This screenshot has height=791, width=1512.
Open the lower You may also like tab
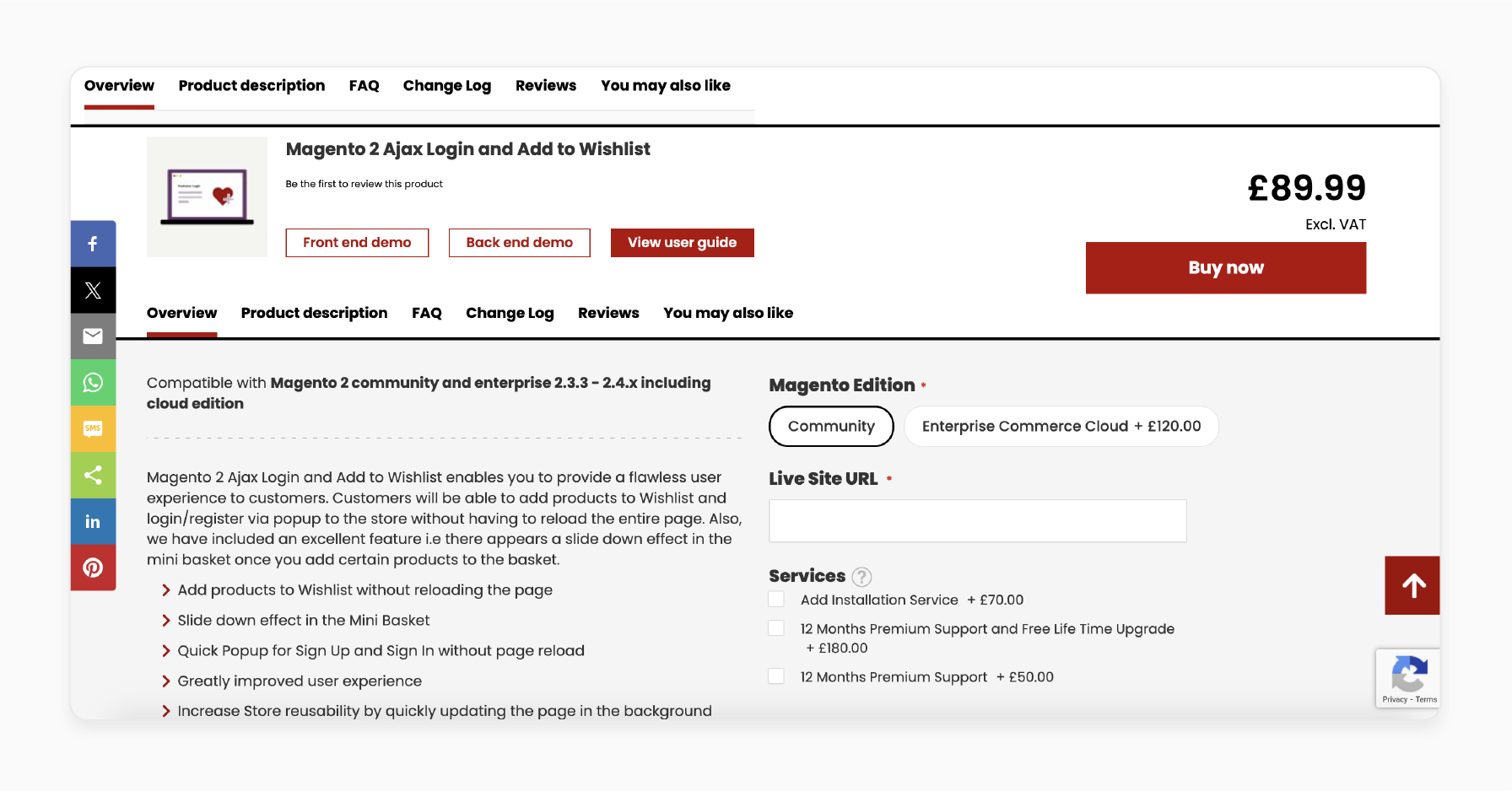[x=728, y=313]
